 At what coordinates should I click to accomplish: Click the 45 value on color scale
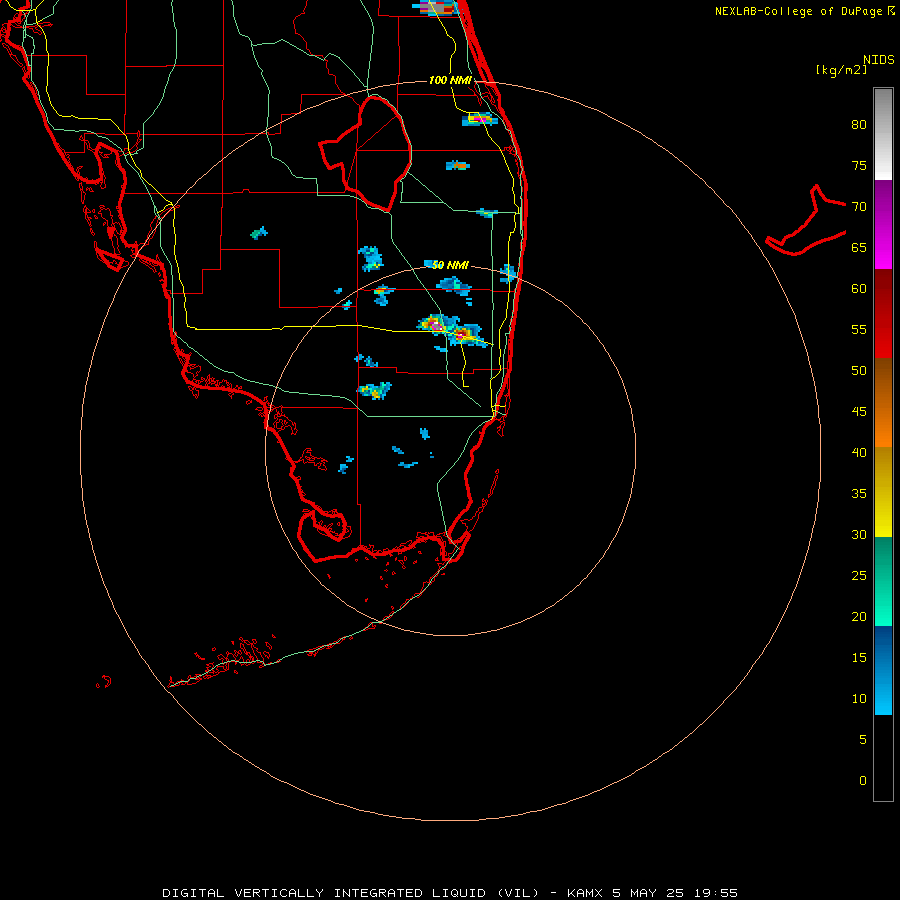(859, 412)
